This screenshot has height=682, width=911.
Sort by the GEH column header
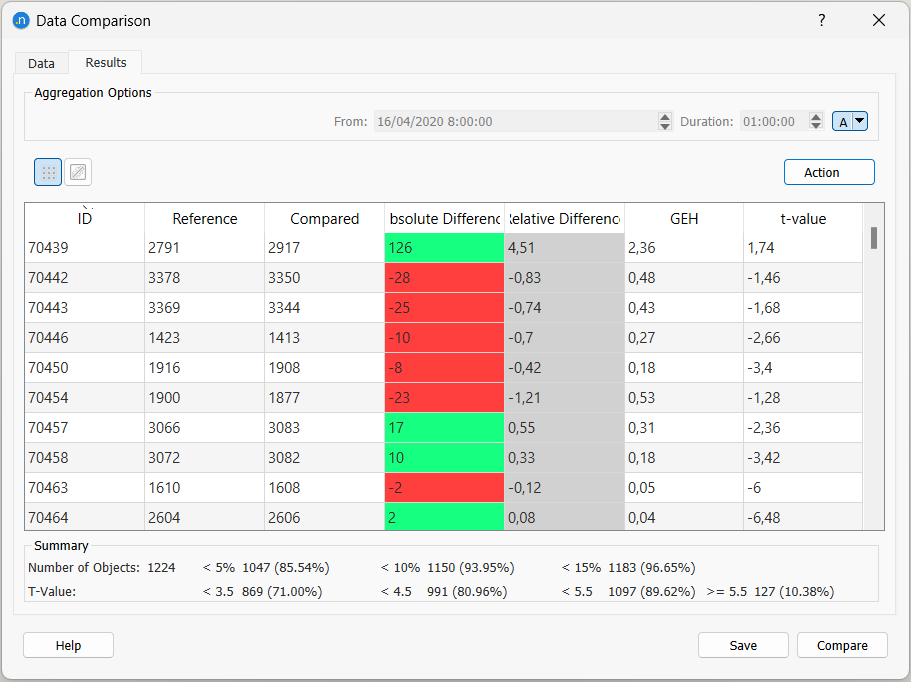683,218
